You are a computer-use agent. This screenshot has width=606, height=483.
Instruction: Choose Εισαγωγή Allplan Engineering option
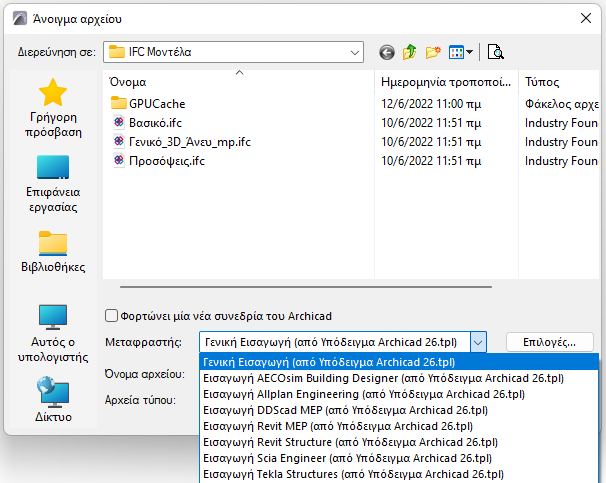pyautogui.click(x=399, y=394)
